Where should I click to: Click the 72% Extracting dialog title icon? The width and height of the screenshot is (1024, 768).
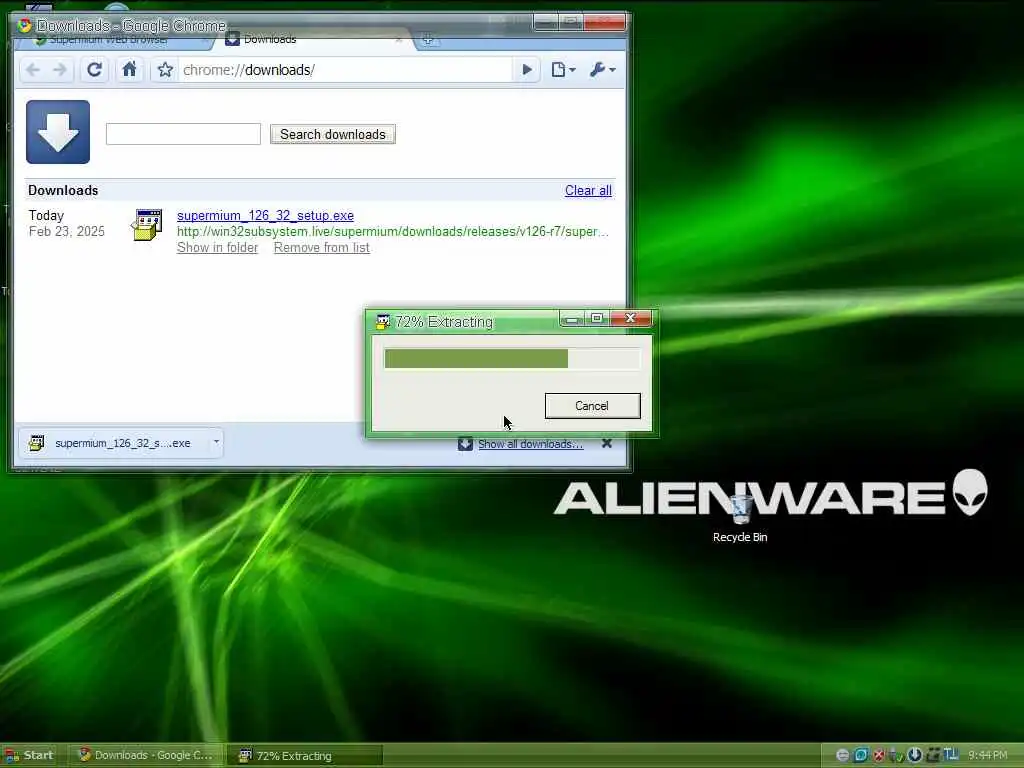pos(383,321)
